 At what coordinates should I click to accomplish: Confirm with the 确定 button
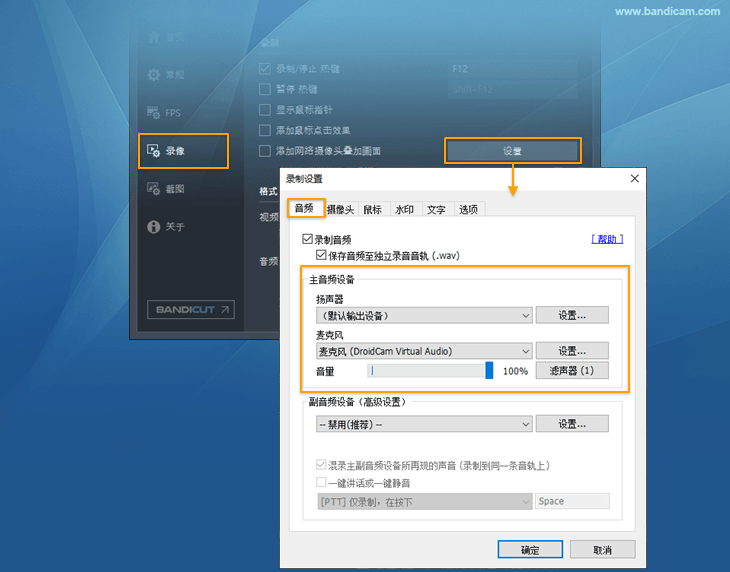tap(530, 550)
